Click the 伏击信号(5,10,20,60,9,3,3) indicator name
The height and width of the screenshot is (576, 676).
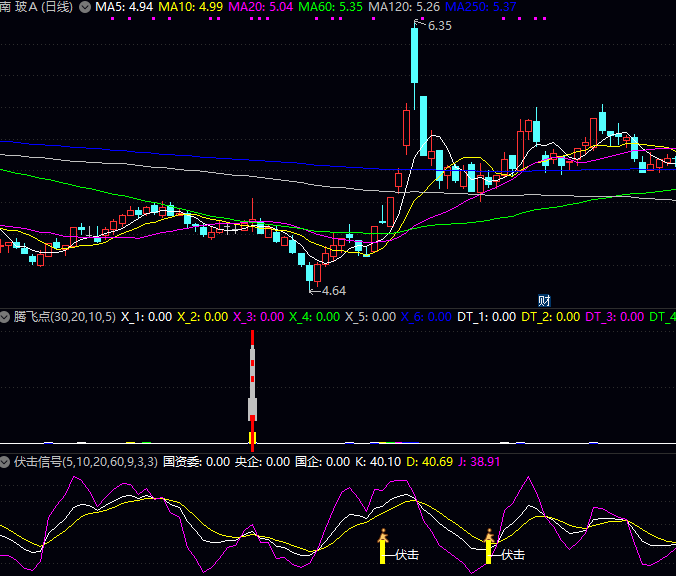click(86, 462)
